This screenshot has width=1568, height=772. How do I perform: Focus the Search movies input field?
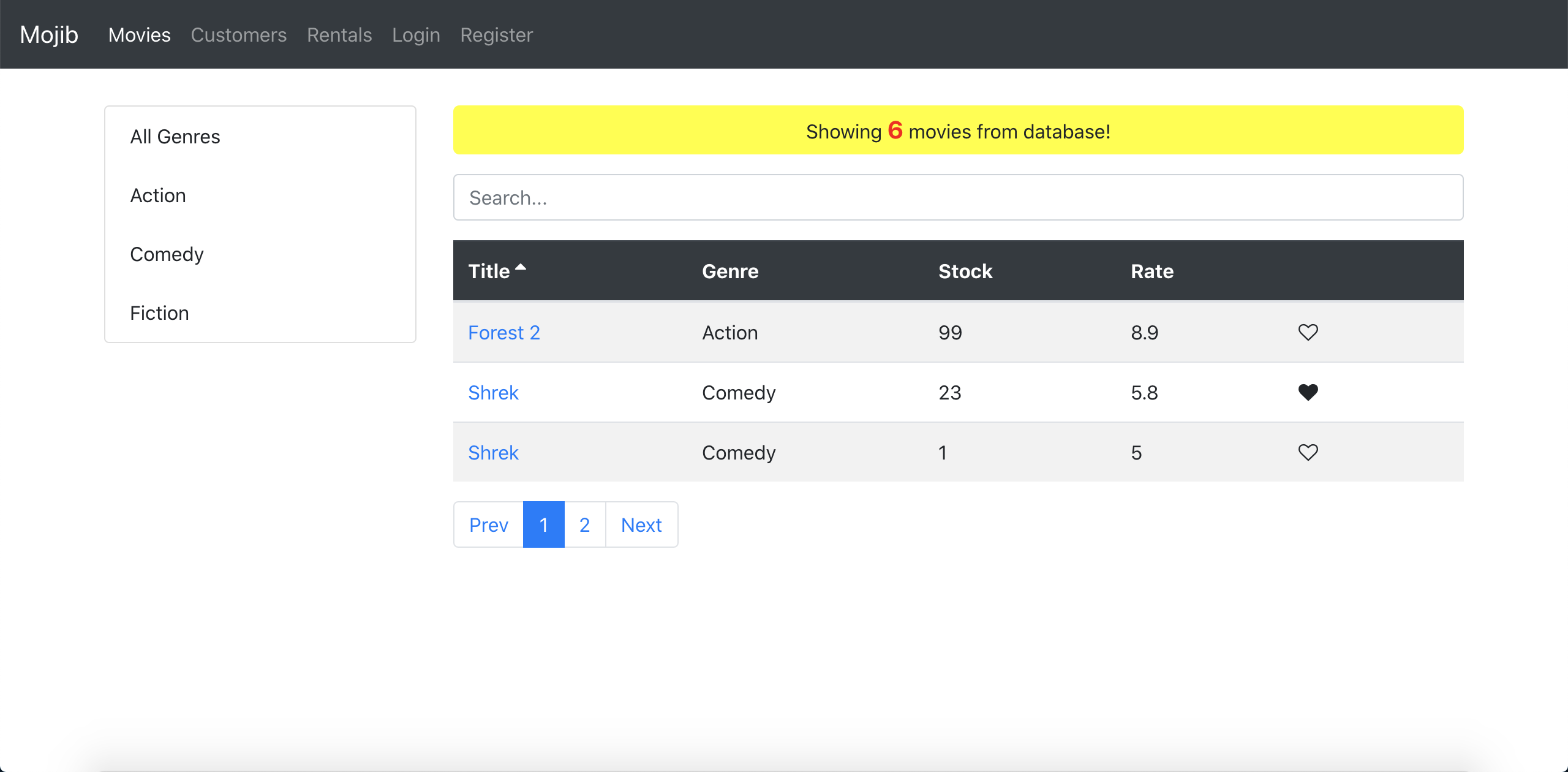click(x=958, y=198)
